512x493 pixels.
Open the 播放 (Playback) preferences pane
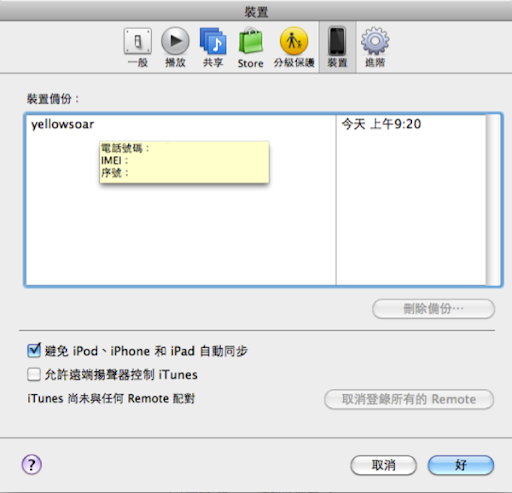tap(175, 47)
